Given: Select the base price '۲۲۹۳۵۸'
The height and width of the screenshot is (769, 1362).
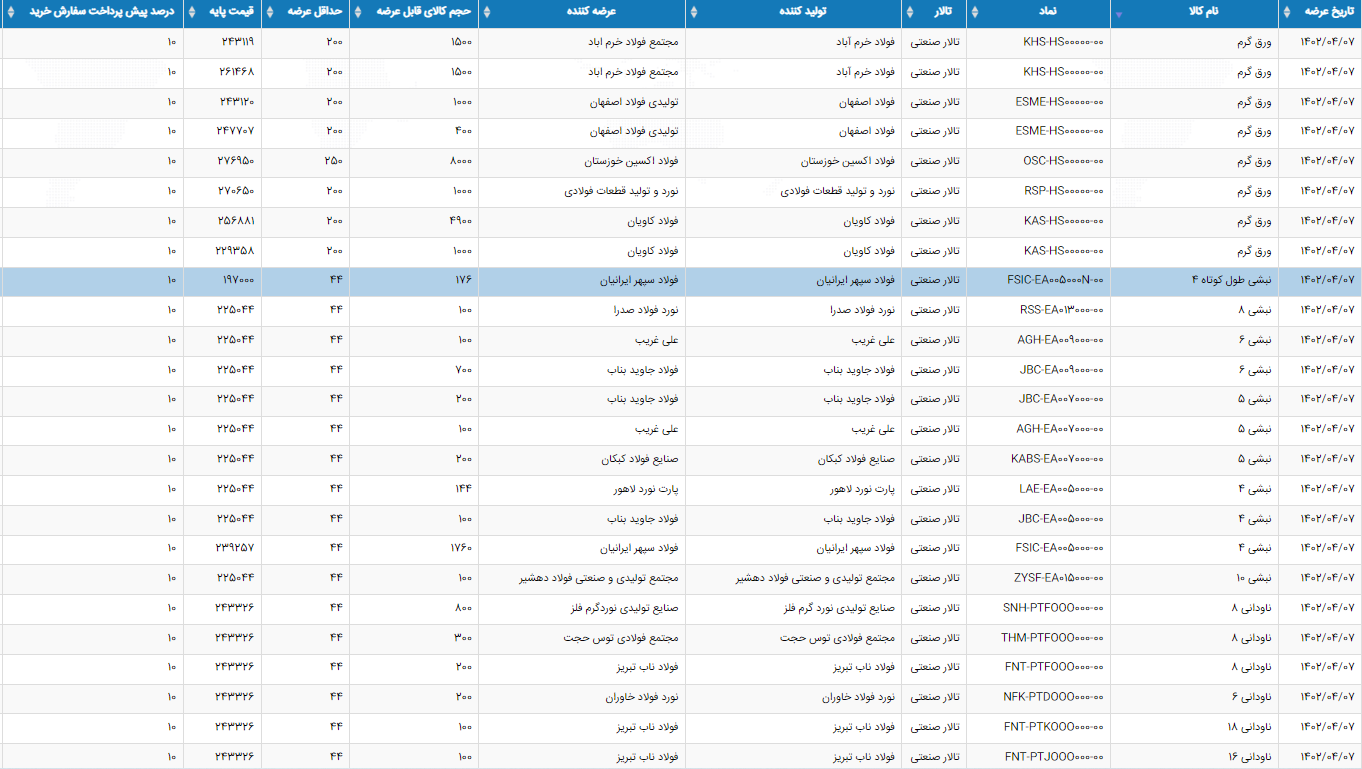Looking at the screenshot, I should pos(235,251).
